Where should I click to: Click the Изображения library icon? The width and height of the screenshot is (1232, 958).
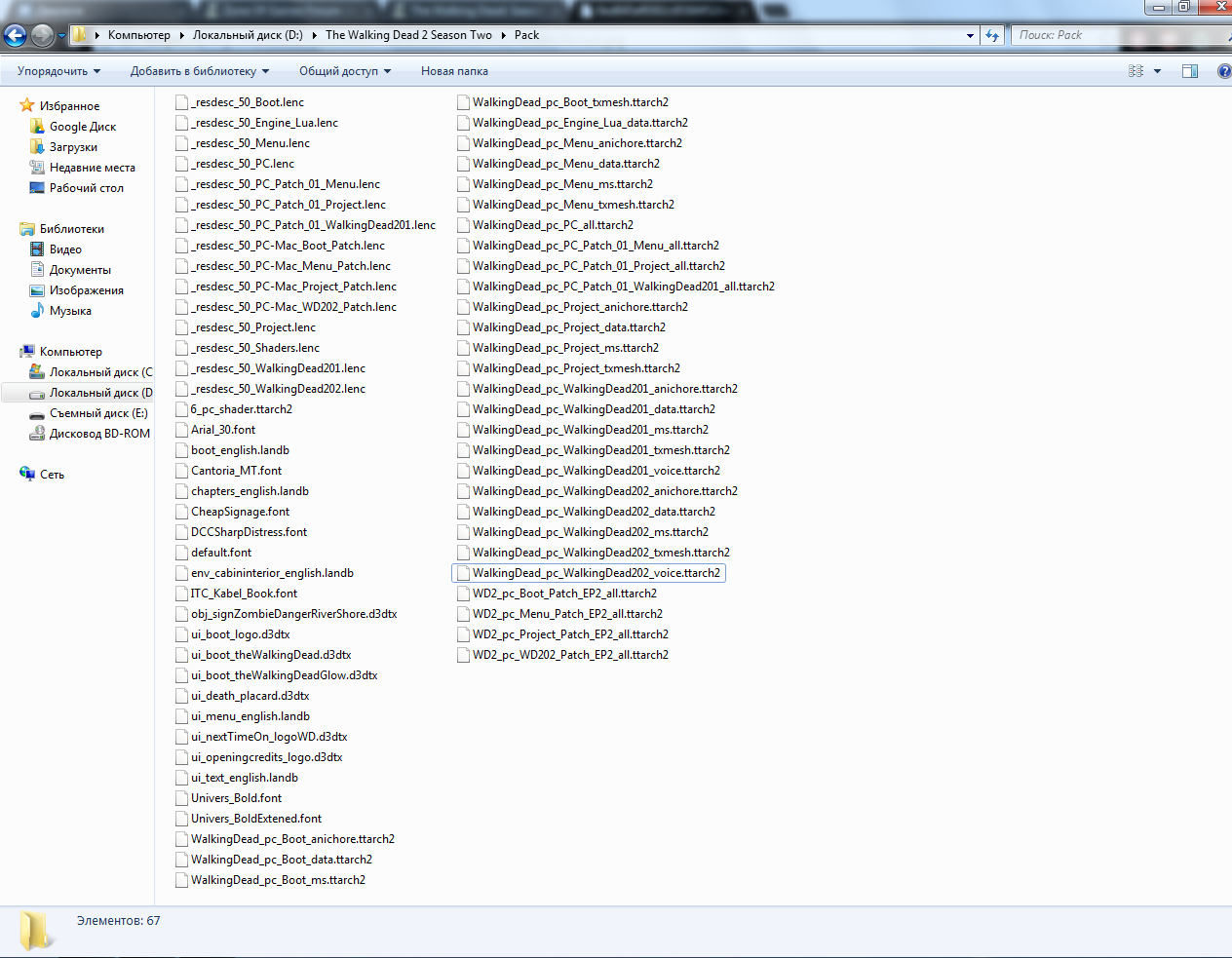(37, 289)
